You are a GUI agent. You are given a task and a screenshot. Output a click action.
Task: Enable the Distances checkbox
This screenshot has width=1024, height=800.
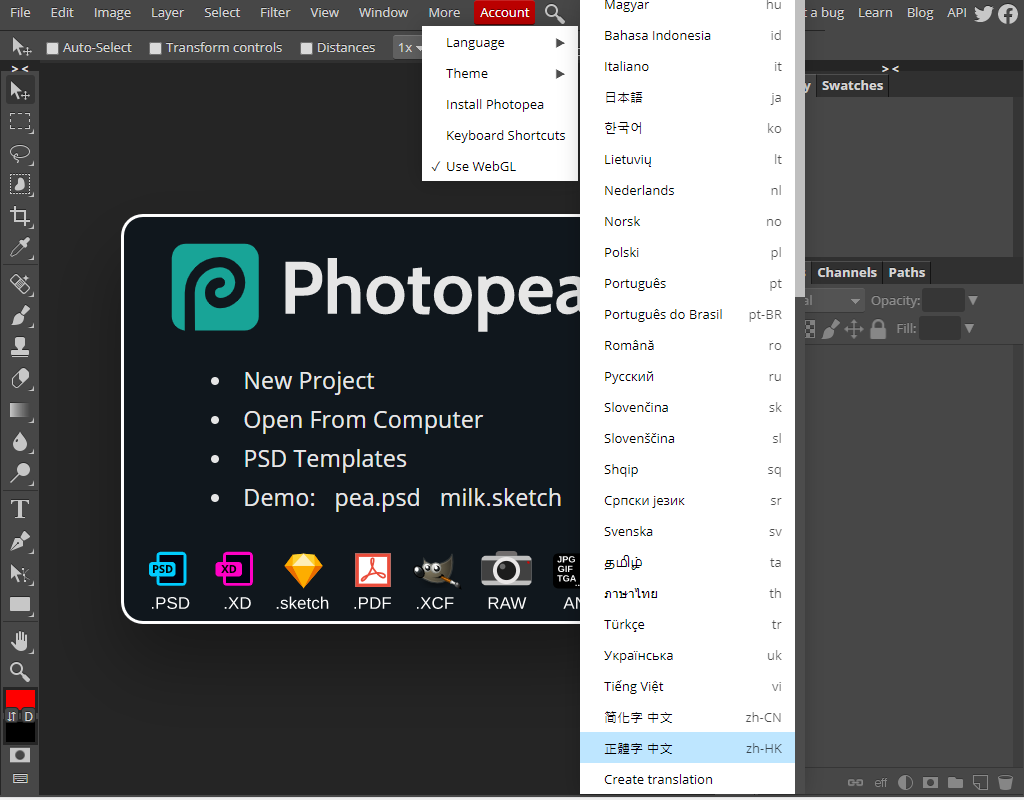click(x=307, y=48)
